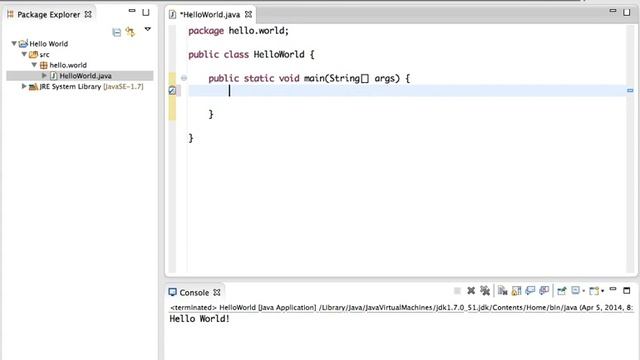Screen dimensions: 640x360
Task: Collapse the hello.world package node
Action: (34, 65)
